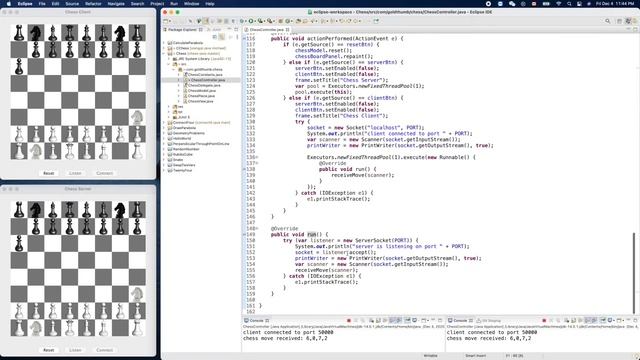The image size is (640, 360).
Task: Click the Eclipse toolbar search magnifier icon
Action: point(607,21)
